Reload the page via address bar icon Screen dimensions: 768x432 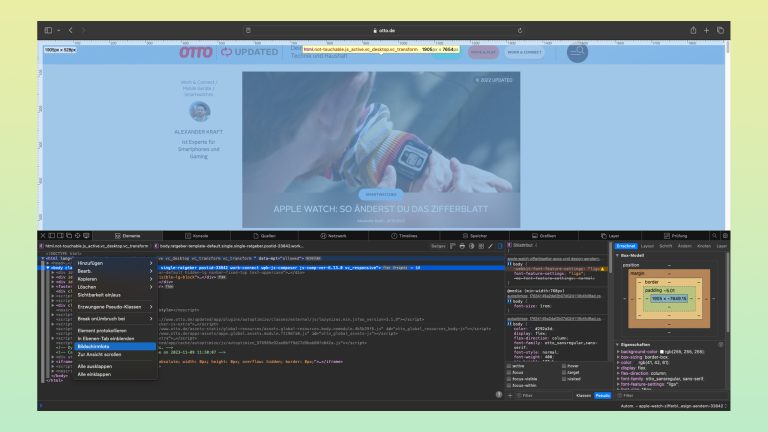(518, 30)
